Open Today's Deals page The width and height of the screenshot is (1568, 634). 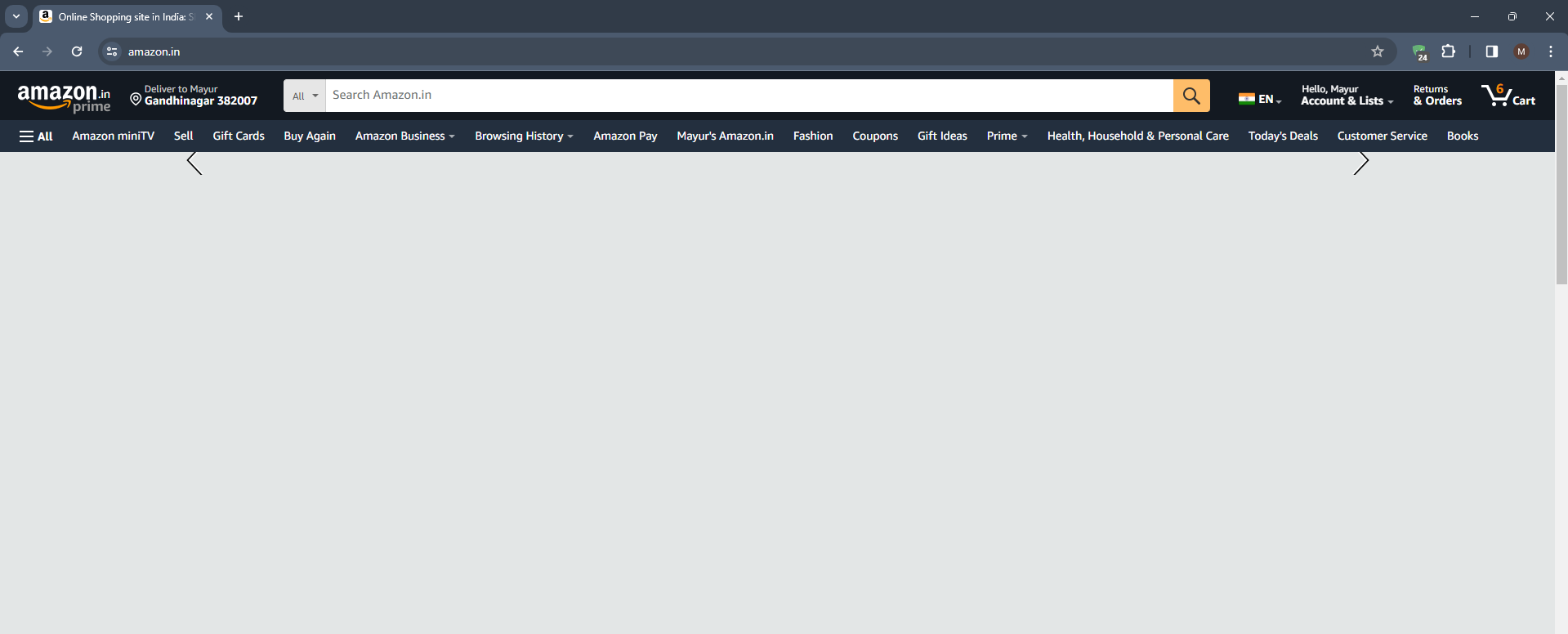(1282, 136)
